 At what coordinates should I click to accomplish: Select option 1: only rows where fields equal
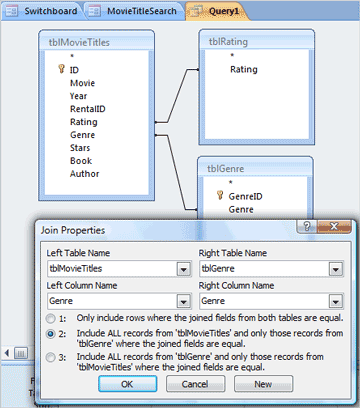click(50, 319)
